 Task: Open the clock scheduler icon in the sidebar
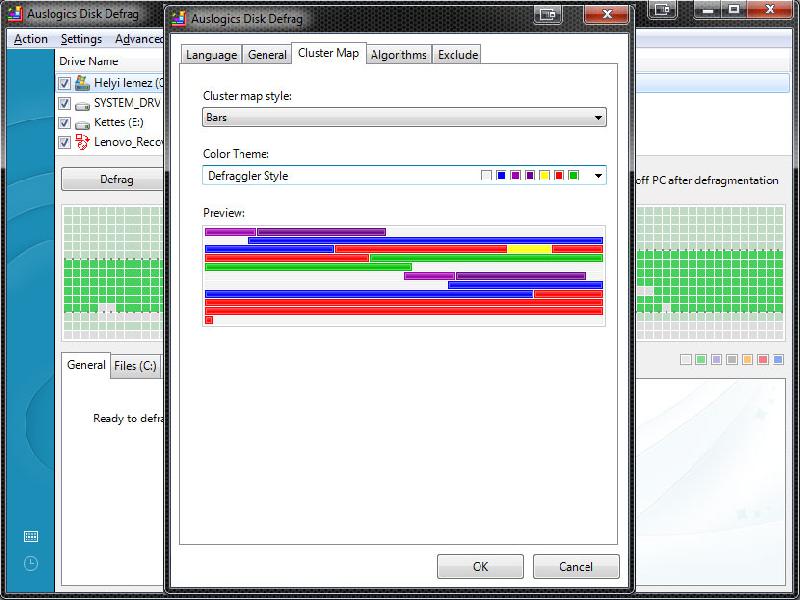coord(31,563)
